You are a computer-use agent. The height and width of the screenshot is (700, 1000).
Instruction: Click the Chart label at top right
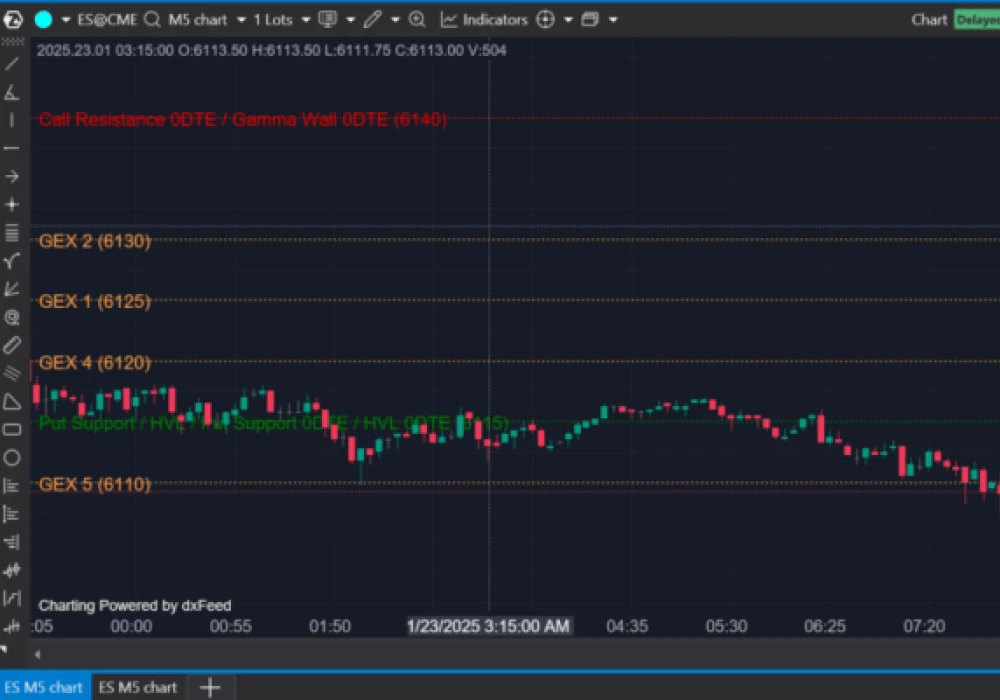929,20
